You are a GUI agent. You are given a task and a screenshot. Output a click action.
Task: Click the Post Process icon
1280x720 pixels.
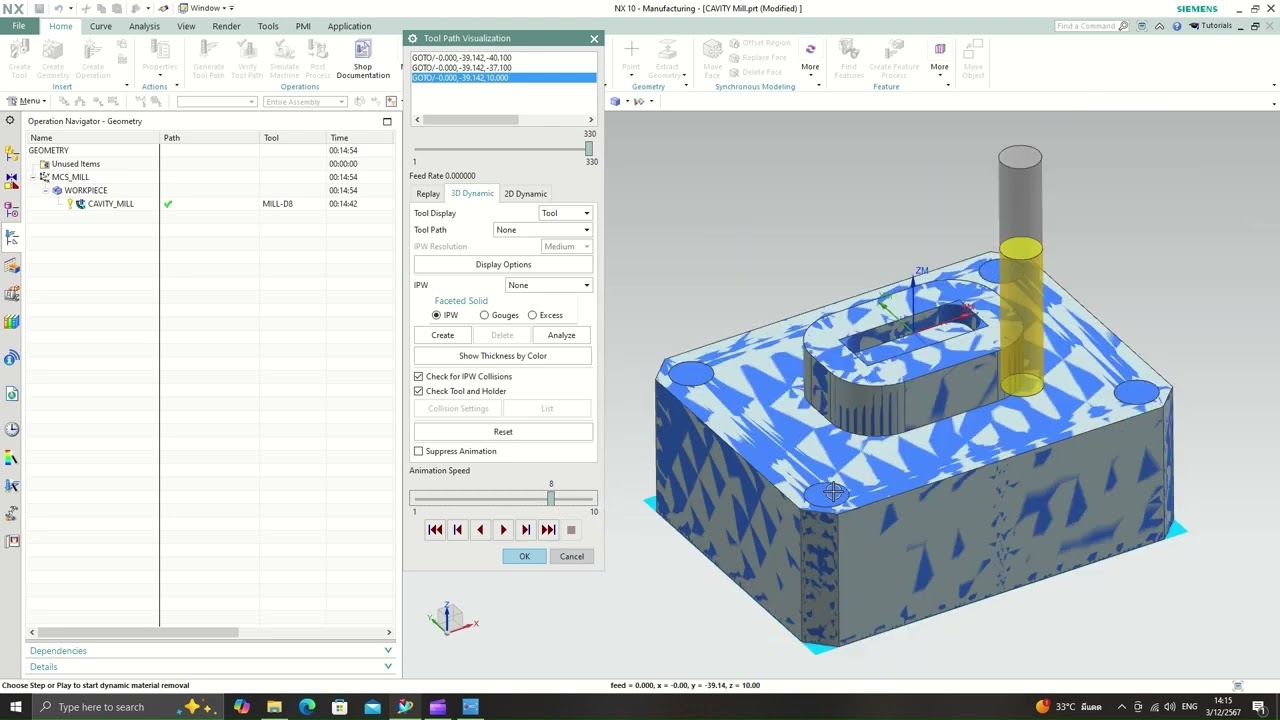318,49
